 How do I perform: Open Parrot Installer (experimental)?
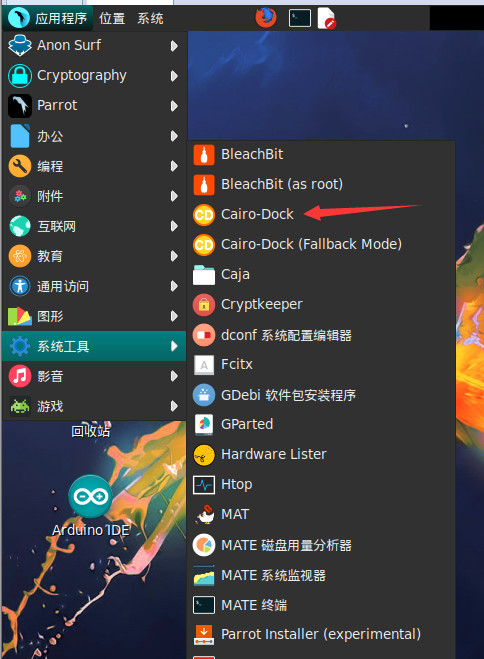pyautogui.click(x=321, y=635)
